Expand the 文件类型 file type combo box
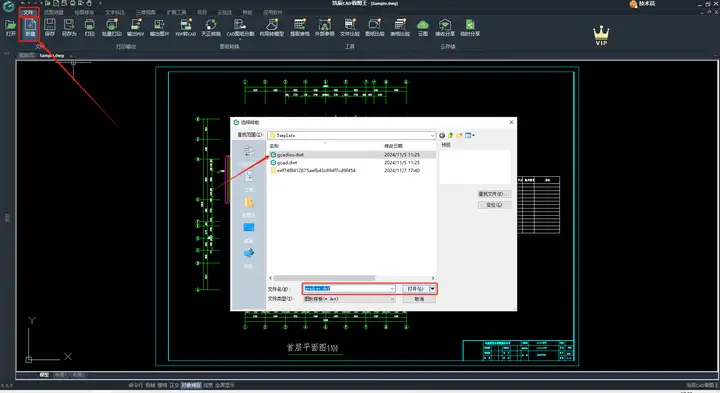720x393 pixels. click(x=349, y=299)
